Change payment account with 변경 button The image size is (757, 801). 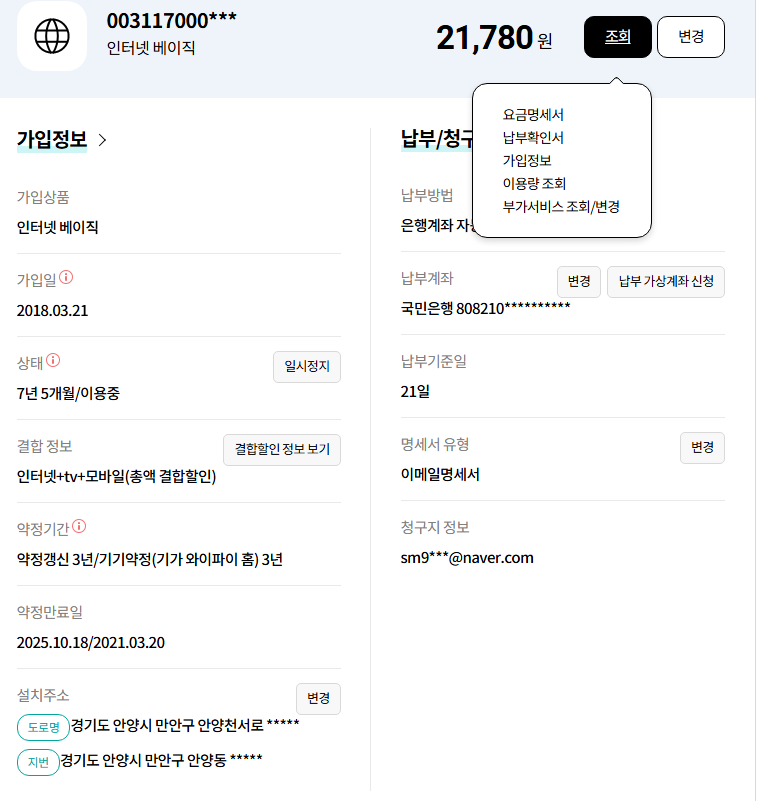click(x=579, y=281)
